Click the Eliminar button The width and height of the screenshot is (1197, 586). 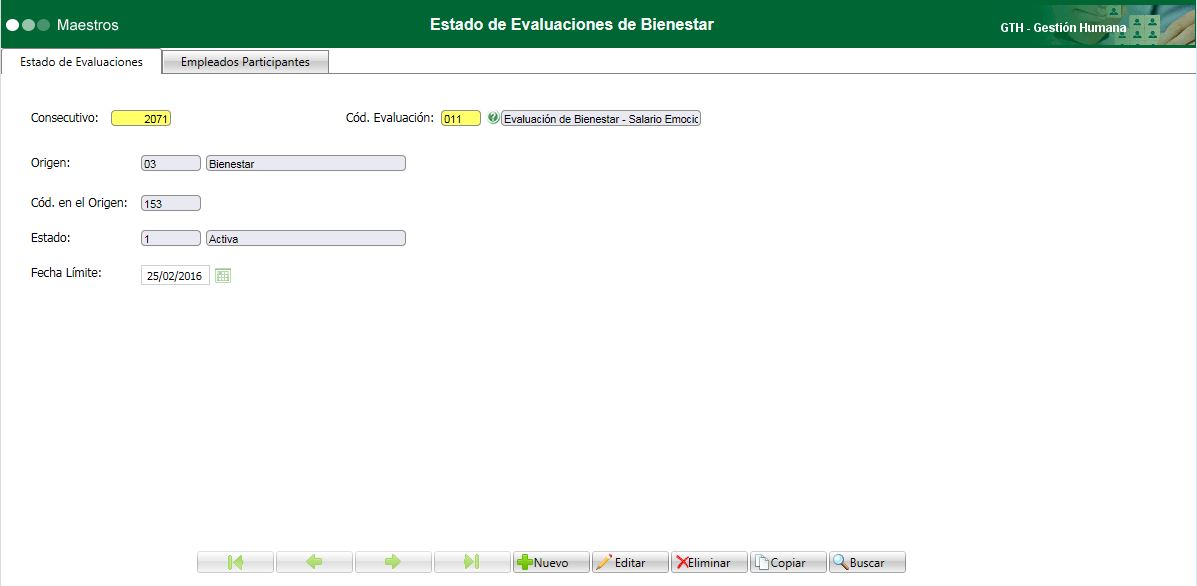coord(709,562)
